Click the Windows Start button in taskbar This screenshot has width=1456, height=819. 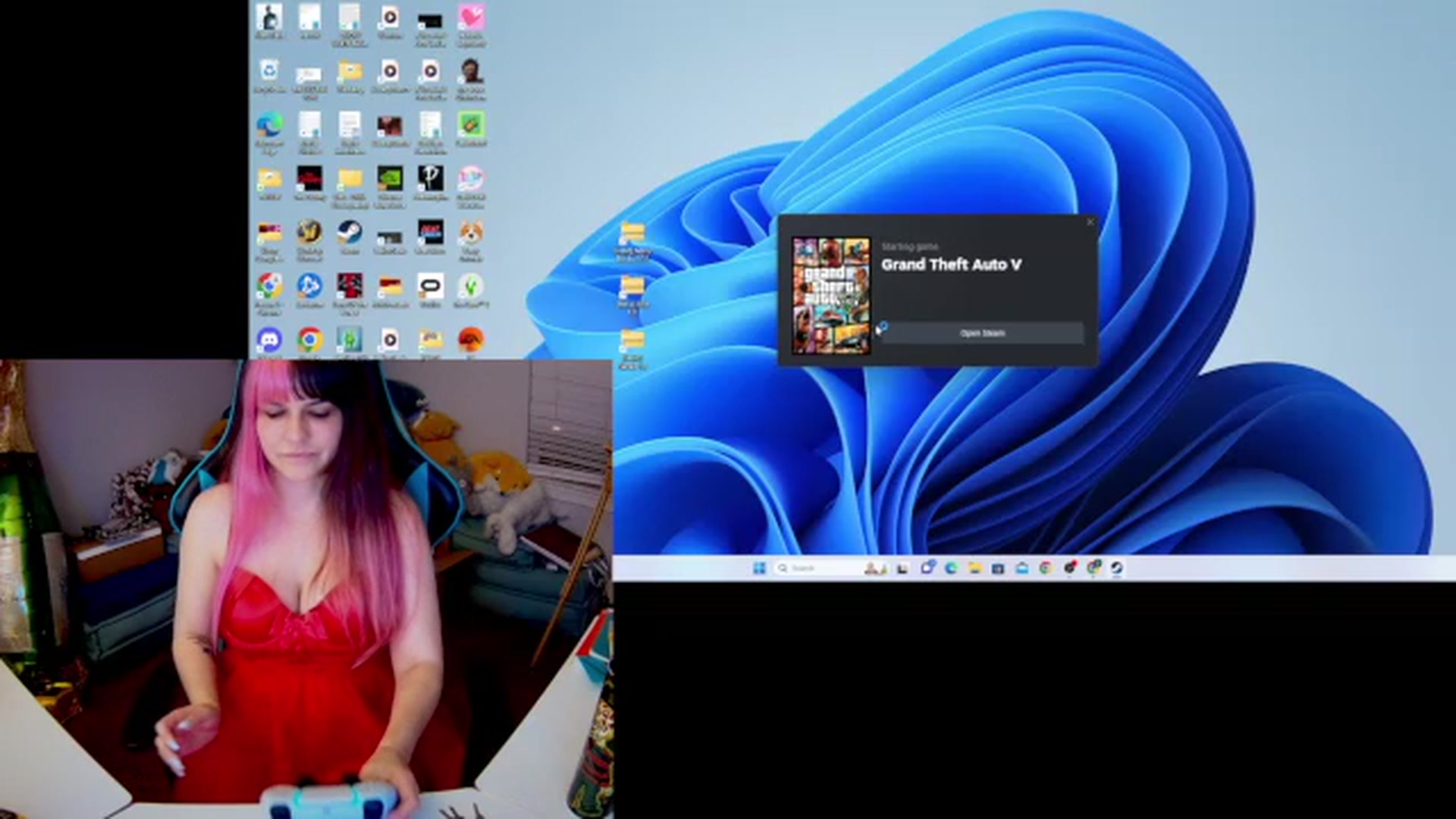tap(759, 568)
